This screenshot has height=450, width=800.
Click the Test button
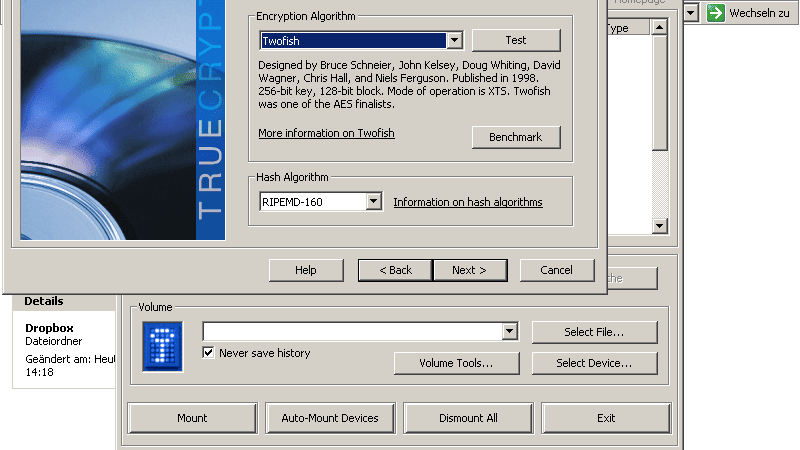pos(516,40)
